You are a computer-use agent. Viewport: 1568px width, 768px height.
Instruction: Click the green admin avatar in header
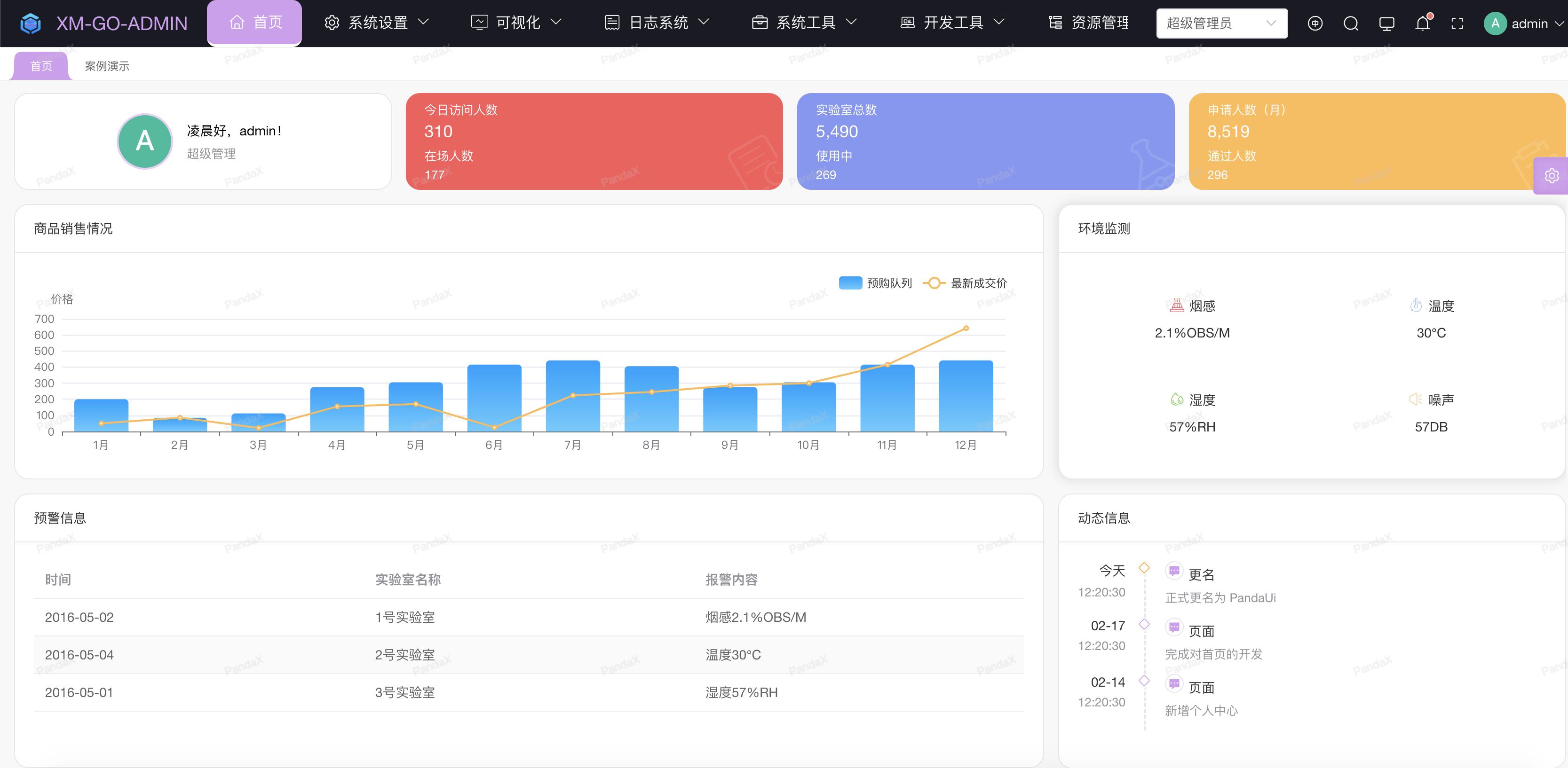click(x=1496, y=23)
